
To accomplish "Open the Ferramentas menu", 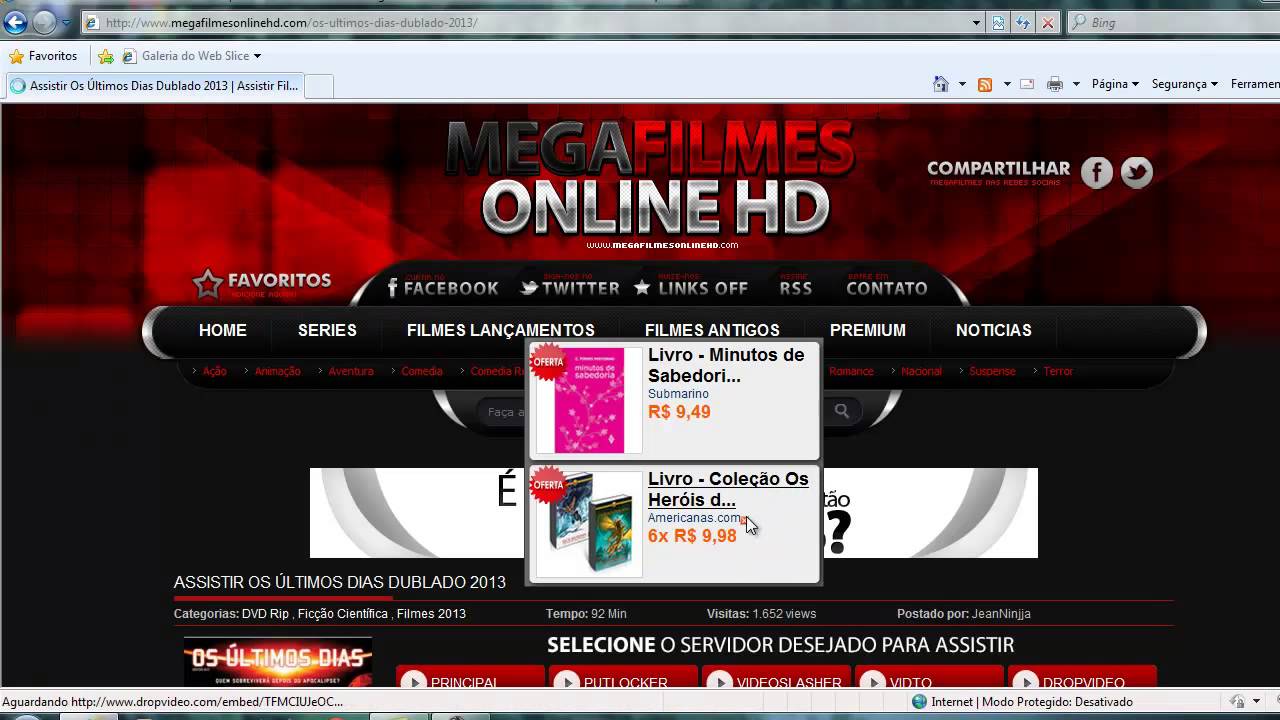I will coord(1254,84).
